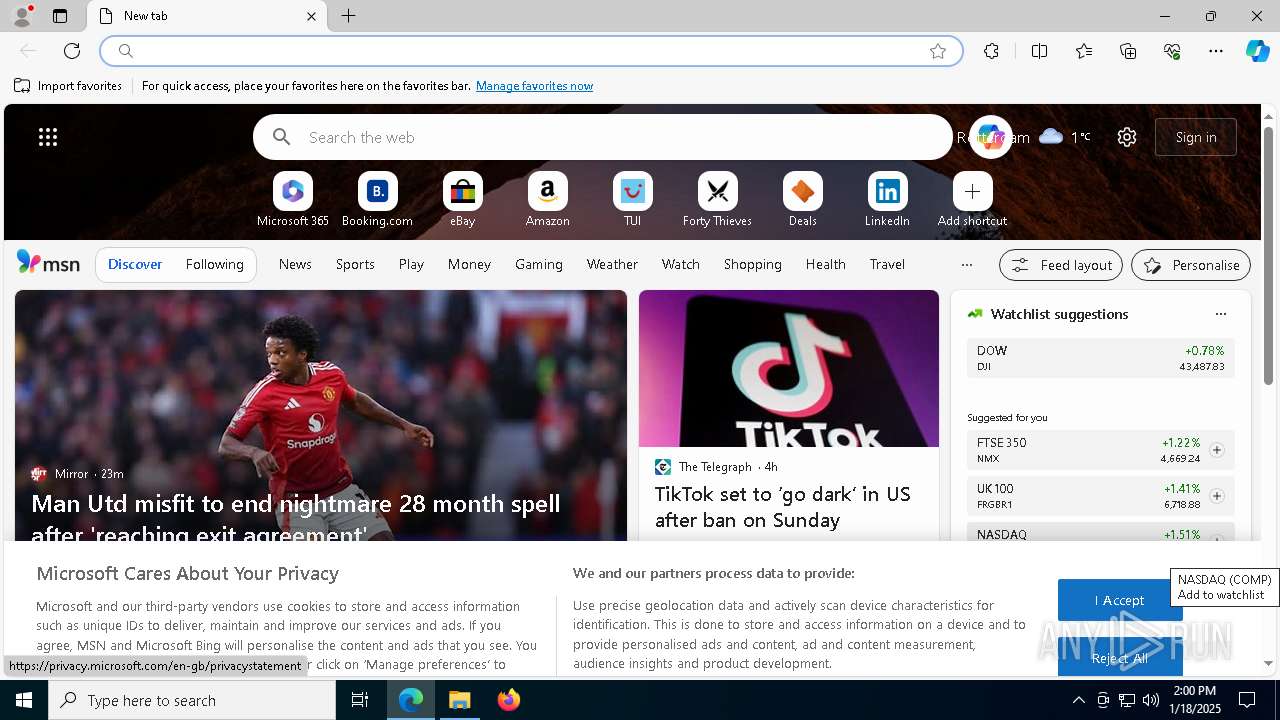This screenshot has width=1280, height=720.
Task: Open the Shopping category
Action: [752, 264]
